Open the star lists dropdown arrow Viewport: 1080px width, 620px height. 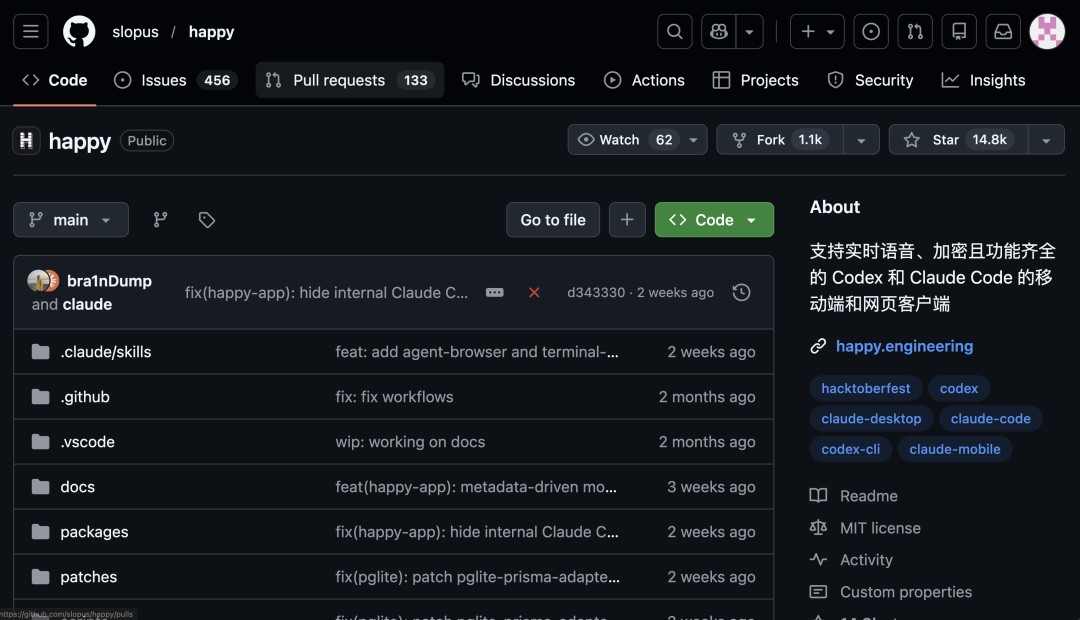click(1046, 140)
